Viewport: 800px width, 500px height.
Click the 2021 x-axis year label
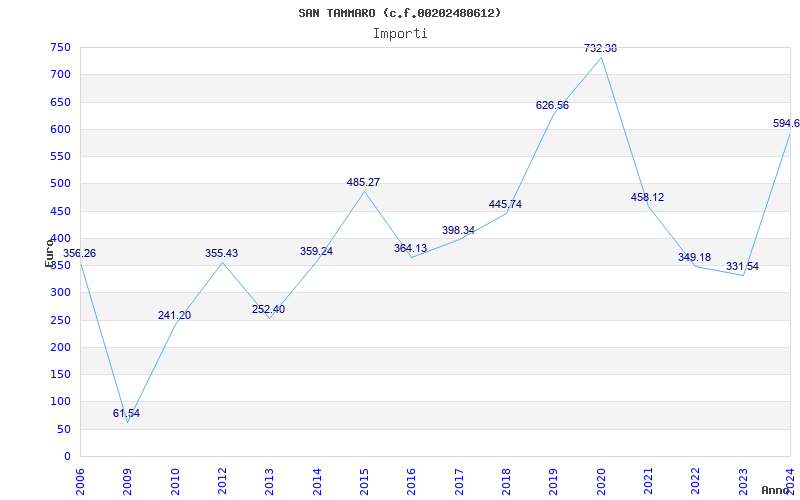click(648, 482)
